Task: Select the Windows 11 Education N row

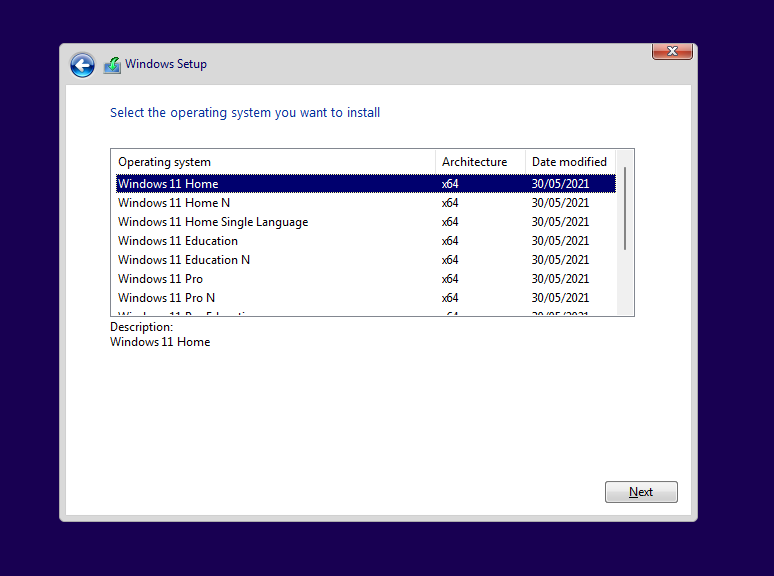Action: tap(184, 260)
